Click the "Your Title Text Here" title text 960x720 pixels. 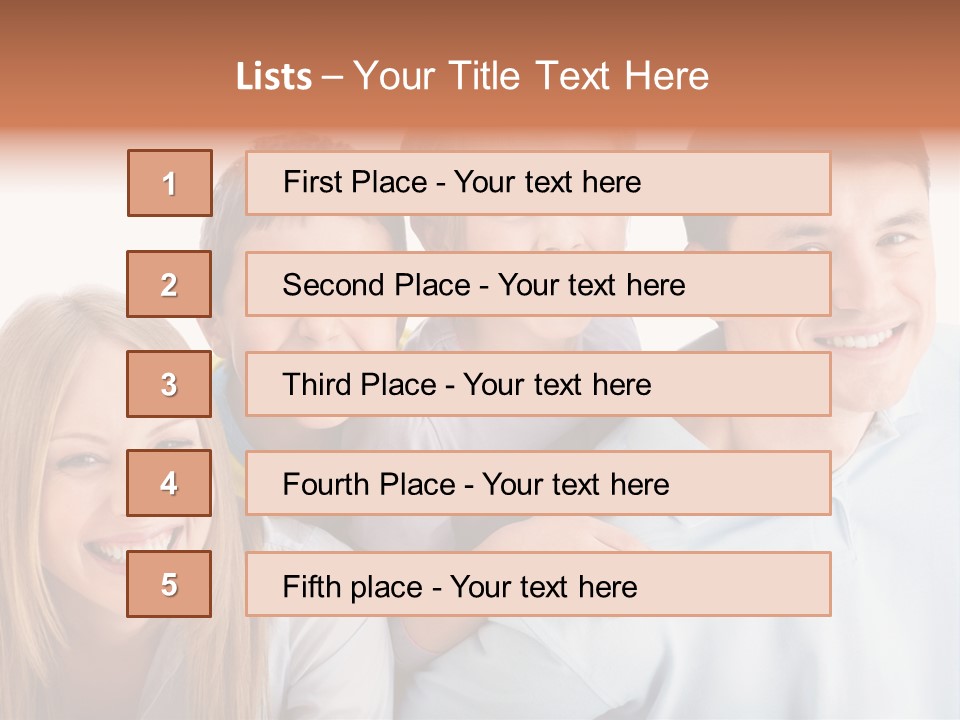coord(530,76)
